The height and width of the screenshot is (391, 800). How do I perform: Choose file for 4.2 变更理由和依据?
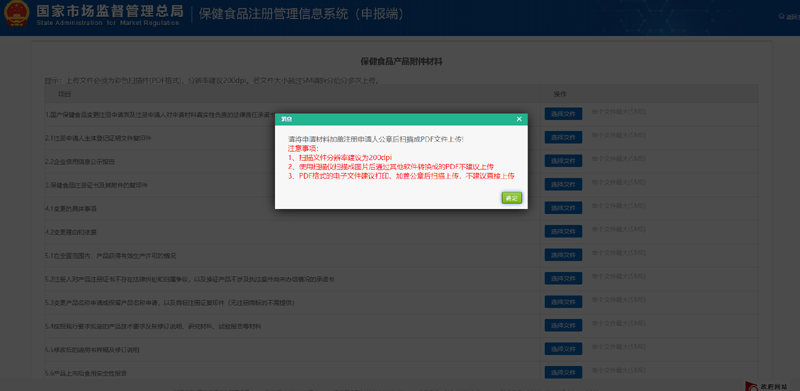click(x=563, y=231)
